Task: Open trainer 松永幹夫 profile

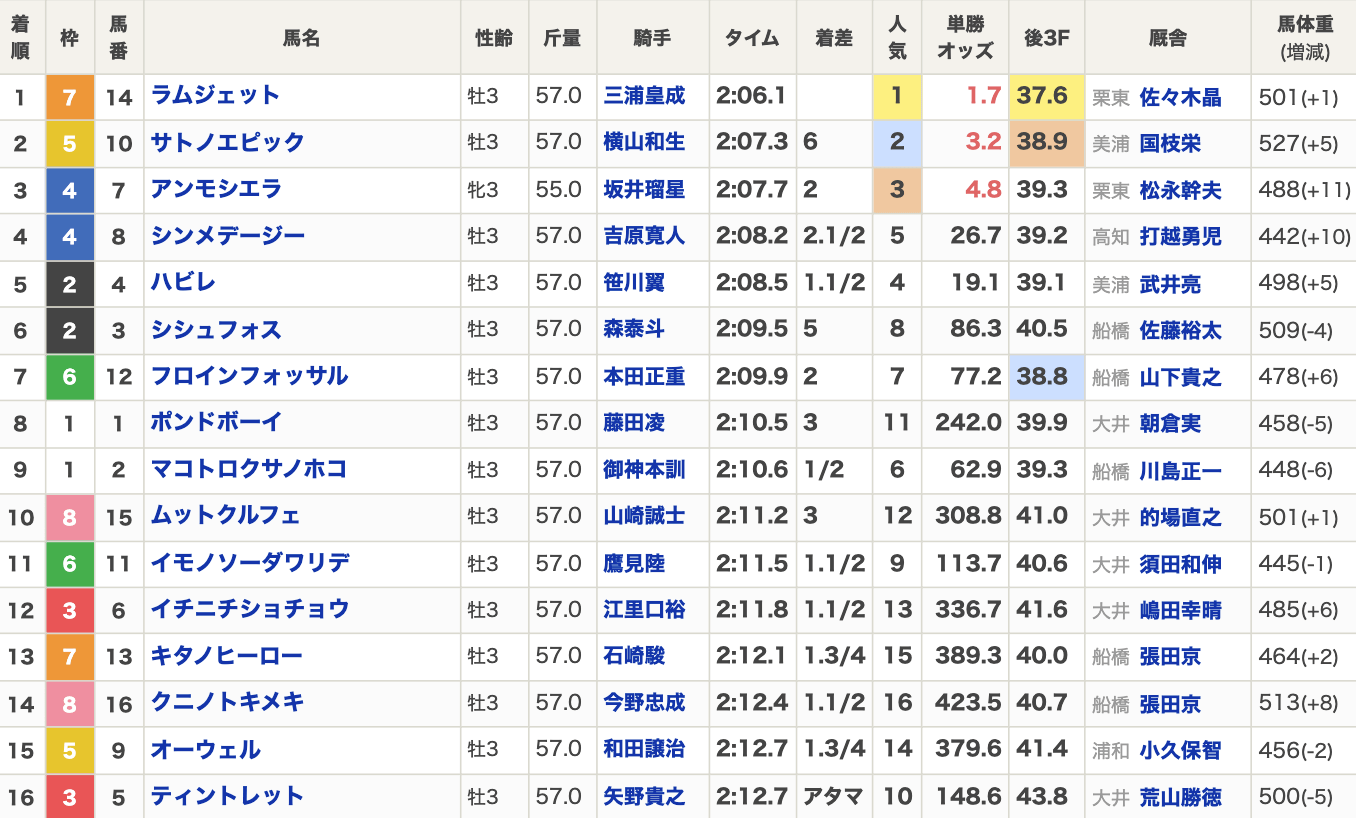Action: click(1181, 191)
